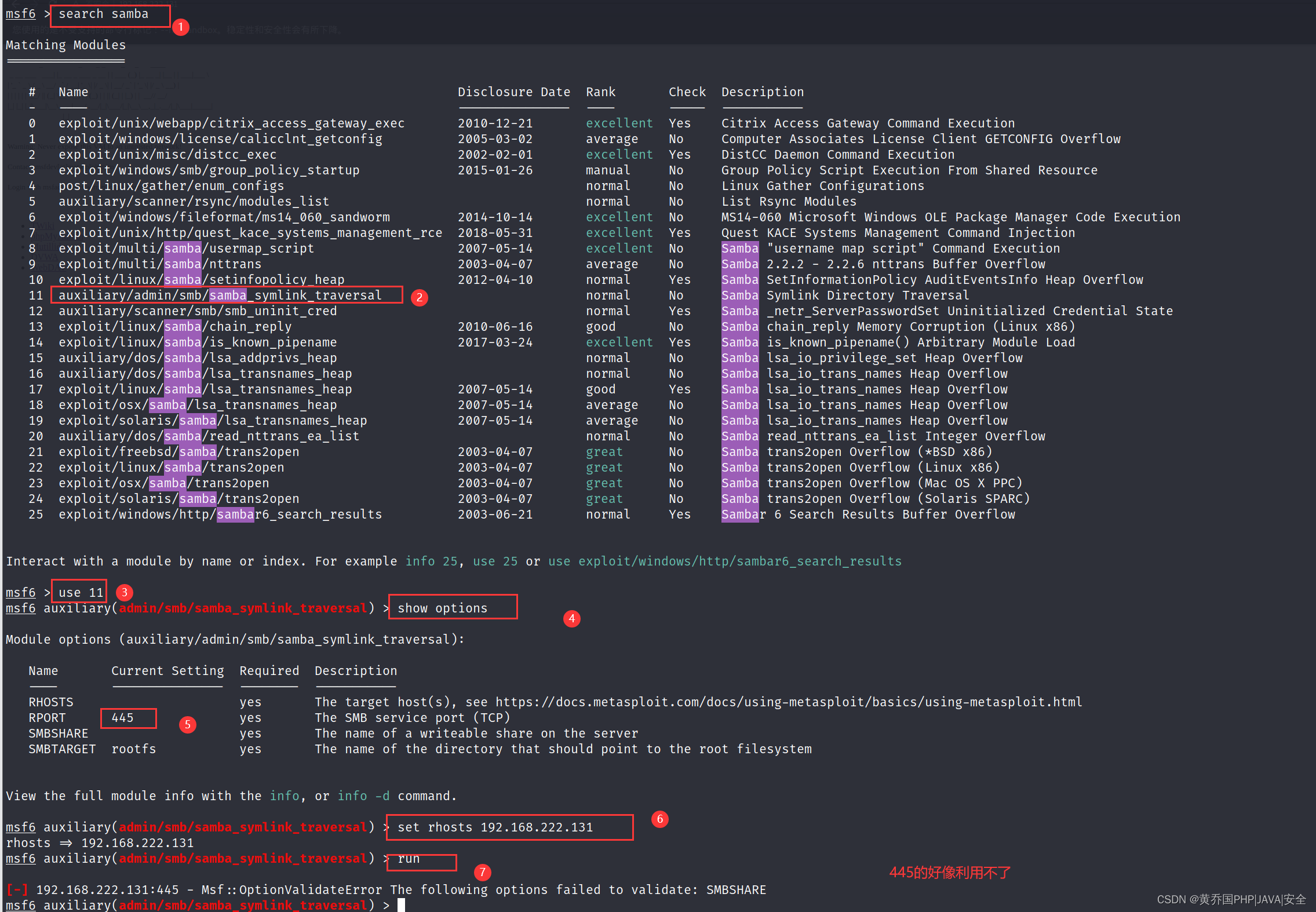Click the SMBTARGET value rootfs
1316x912 pixels.
[134, 749]
